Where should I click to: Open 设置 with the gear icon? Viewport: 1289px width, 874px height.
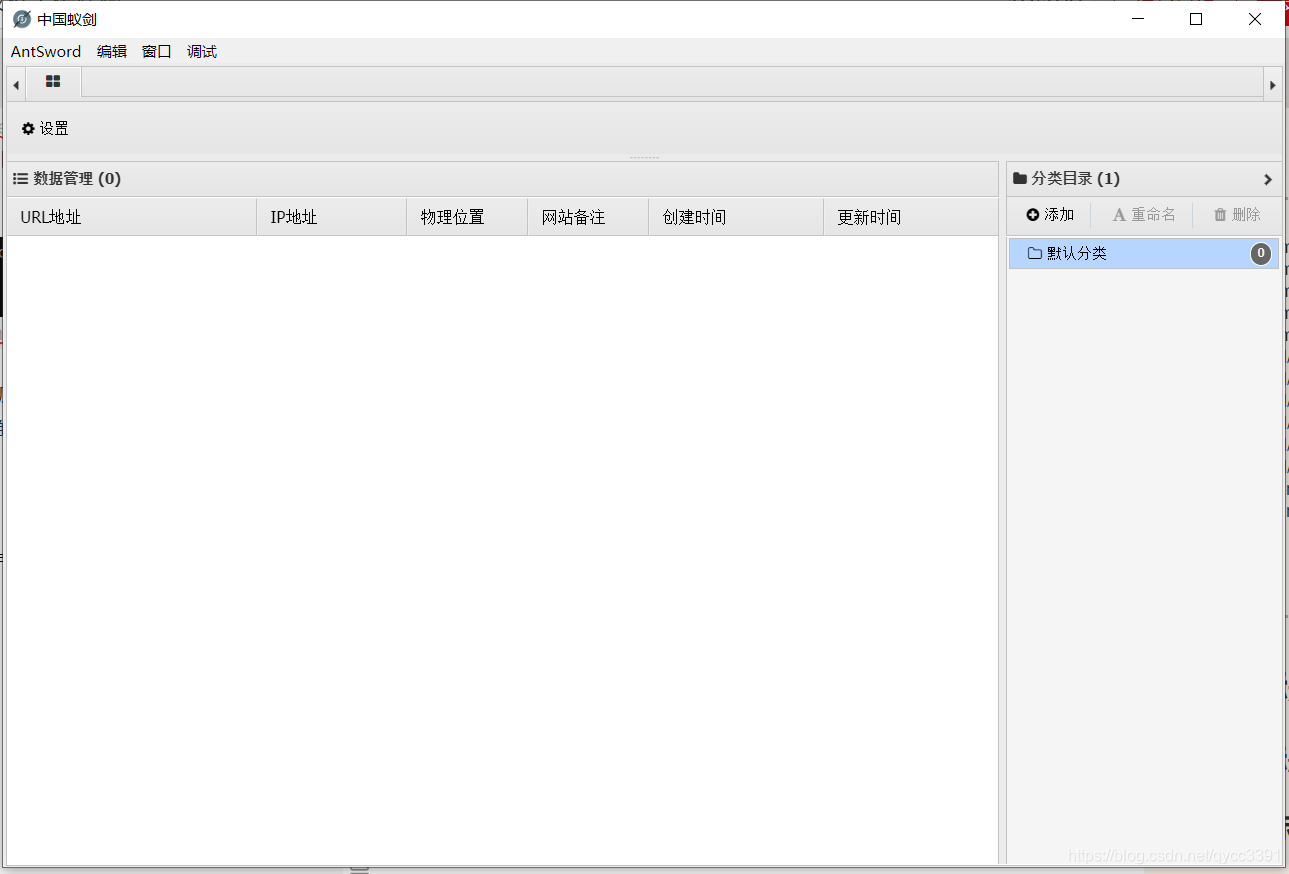[x=45, y=129]
